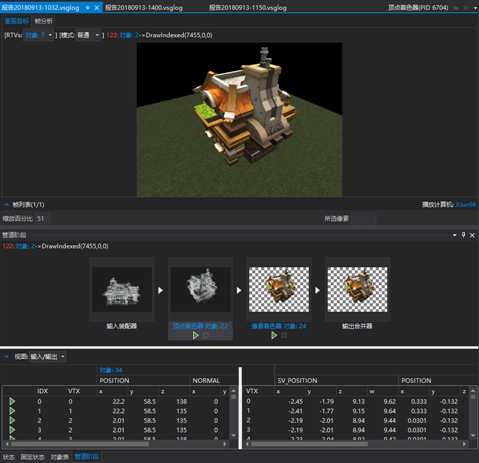Open the pipeline stages panel options dropdown

tap(454, 235)
